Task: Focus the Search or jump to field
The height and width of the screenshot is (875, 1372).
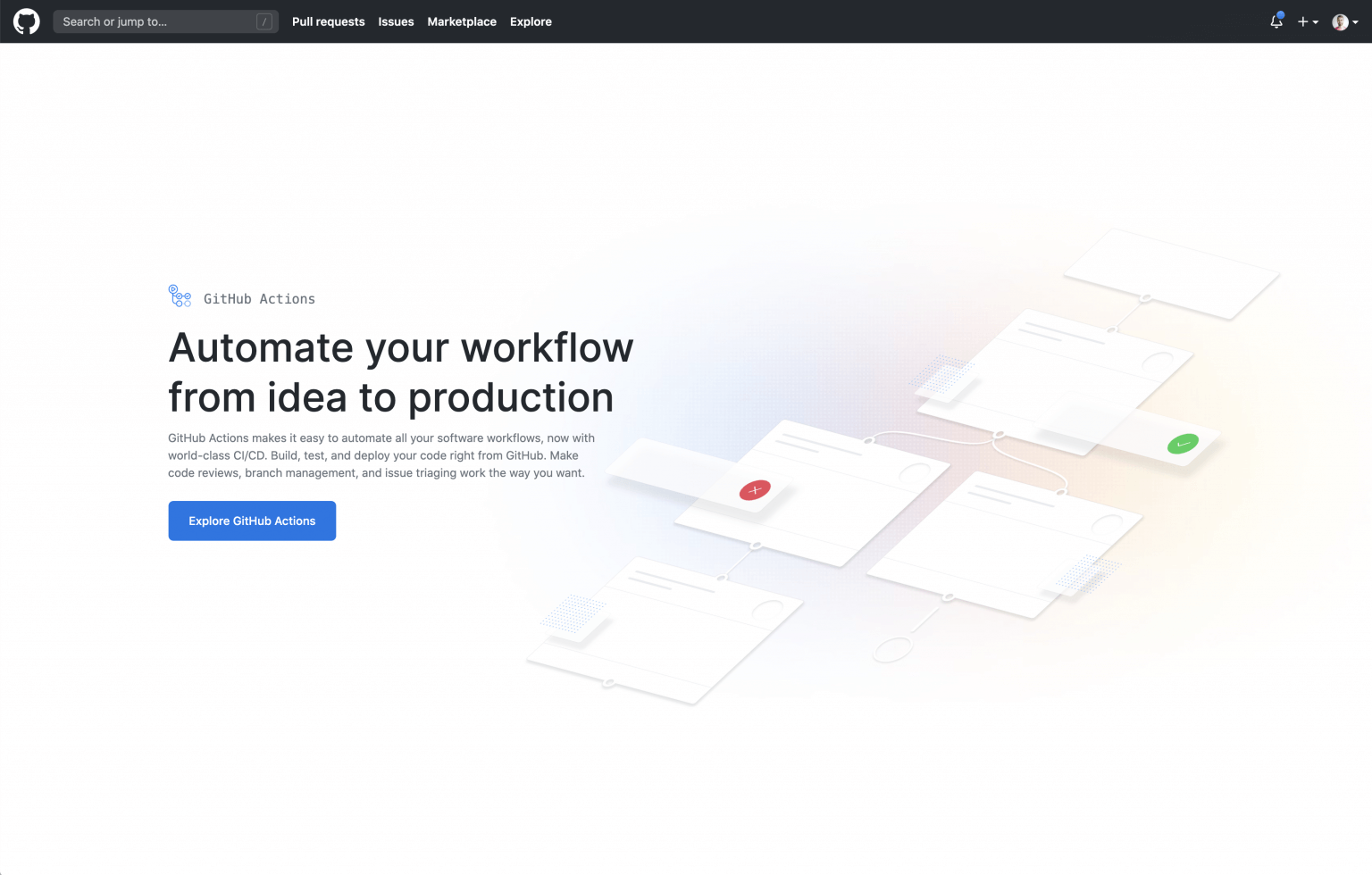Action: (166, 21)
